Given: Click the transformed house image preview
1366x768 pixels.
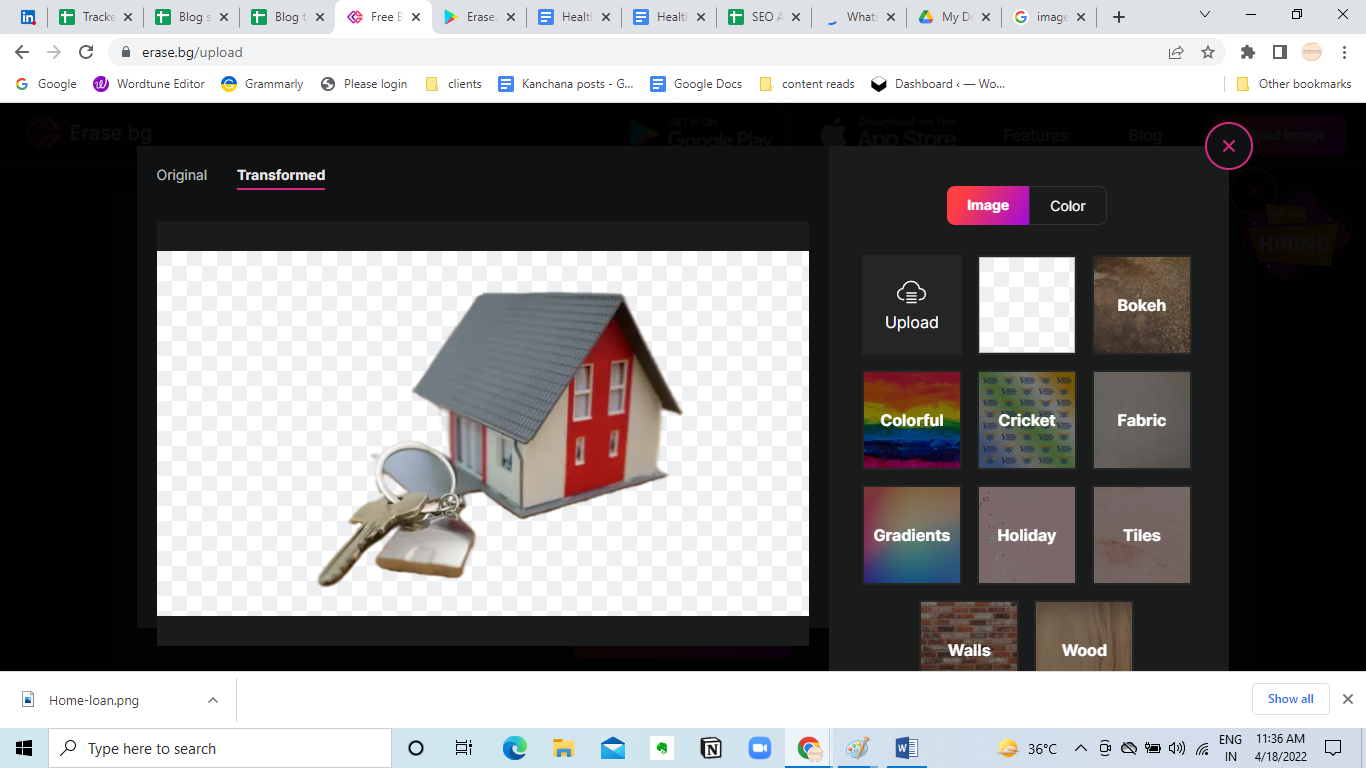Looking at the screenshot, I should (483, 433).
